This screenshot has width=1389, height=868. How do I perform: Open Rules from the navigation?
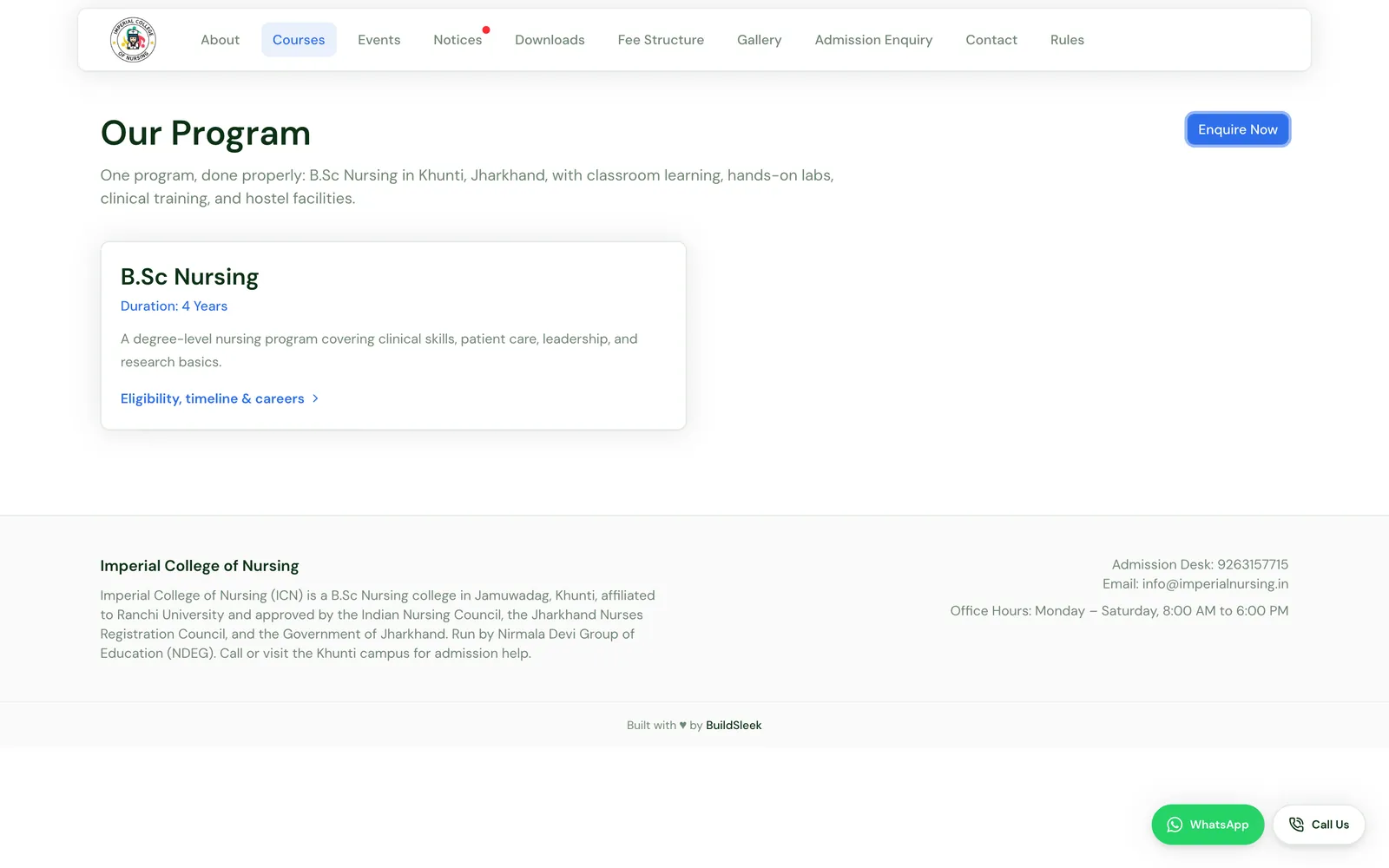tap(1067, 40)
